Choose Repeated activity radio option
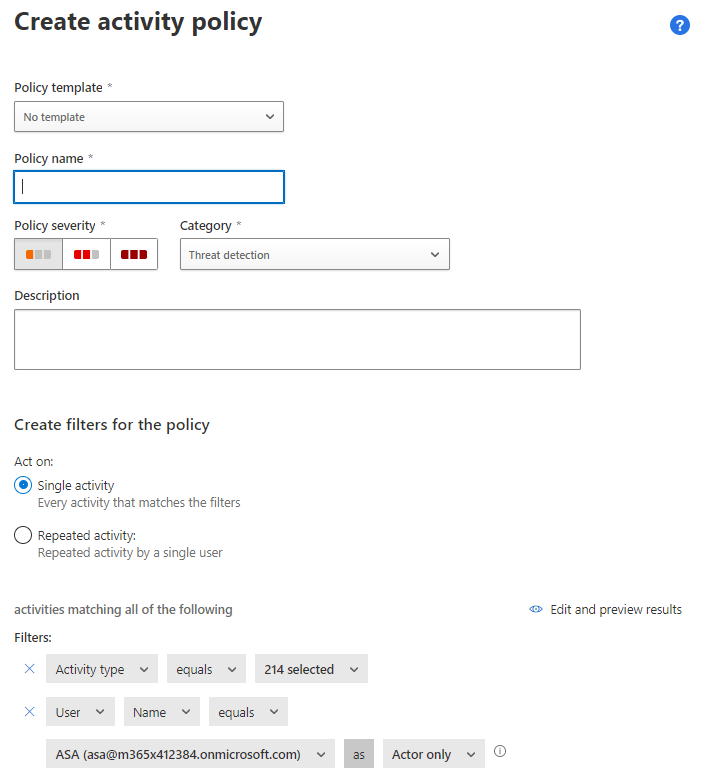 [23, 535]
